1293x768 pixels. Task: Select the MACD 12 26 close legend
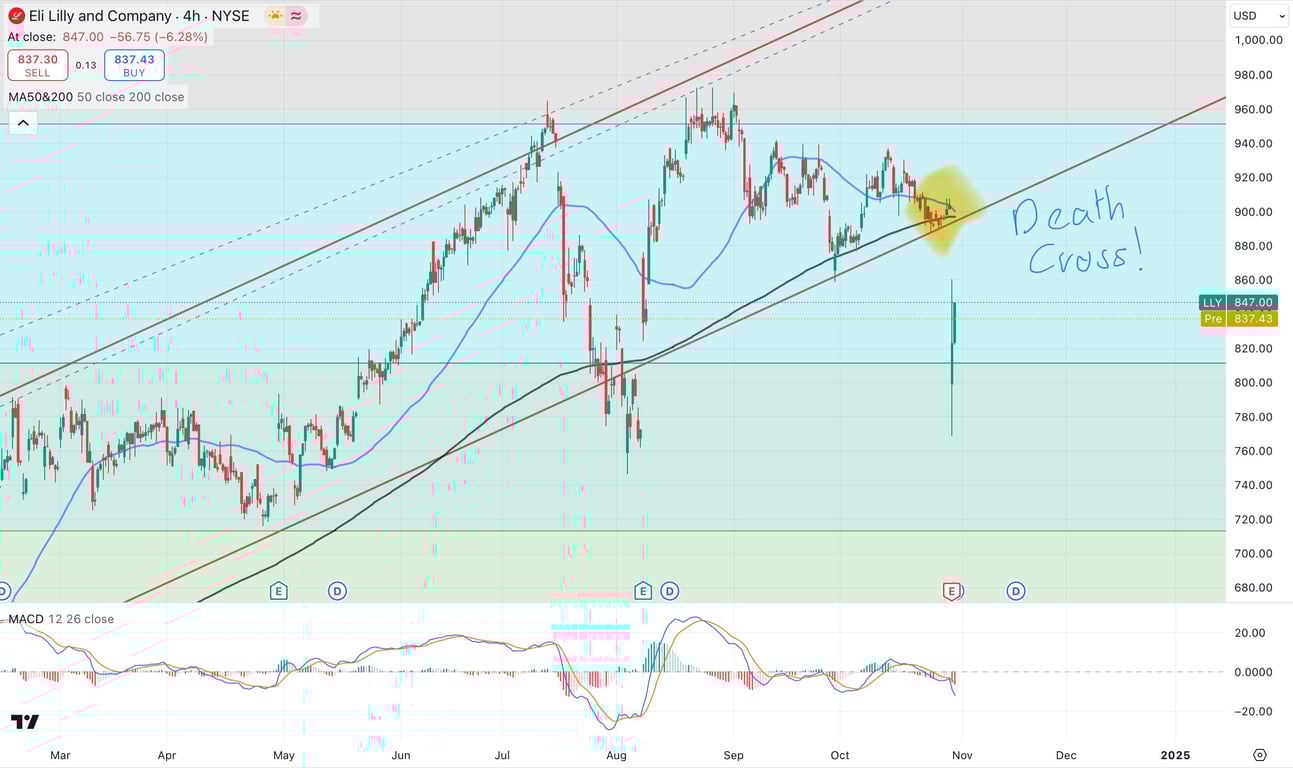62,619
